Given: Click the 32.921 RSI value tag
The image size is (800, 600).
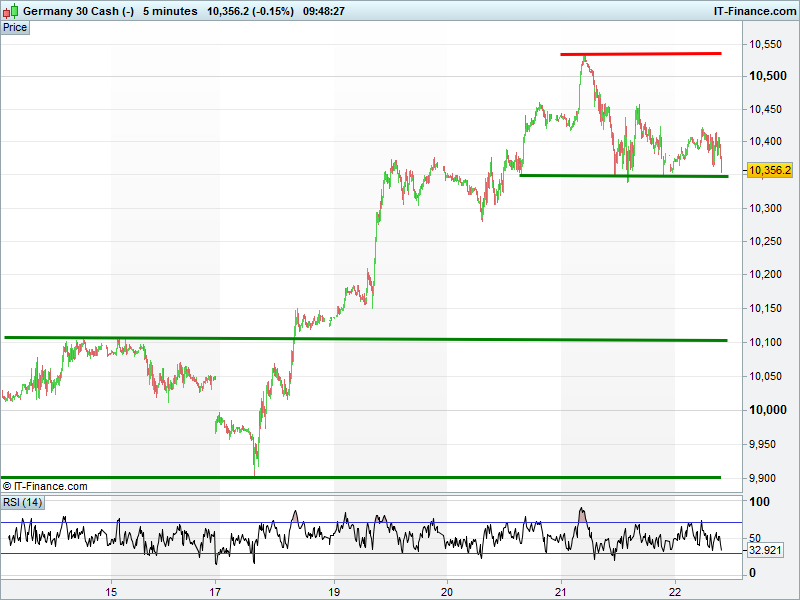Looking at the screenshot, I should (765, 550).
